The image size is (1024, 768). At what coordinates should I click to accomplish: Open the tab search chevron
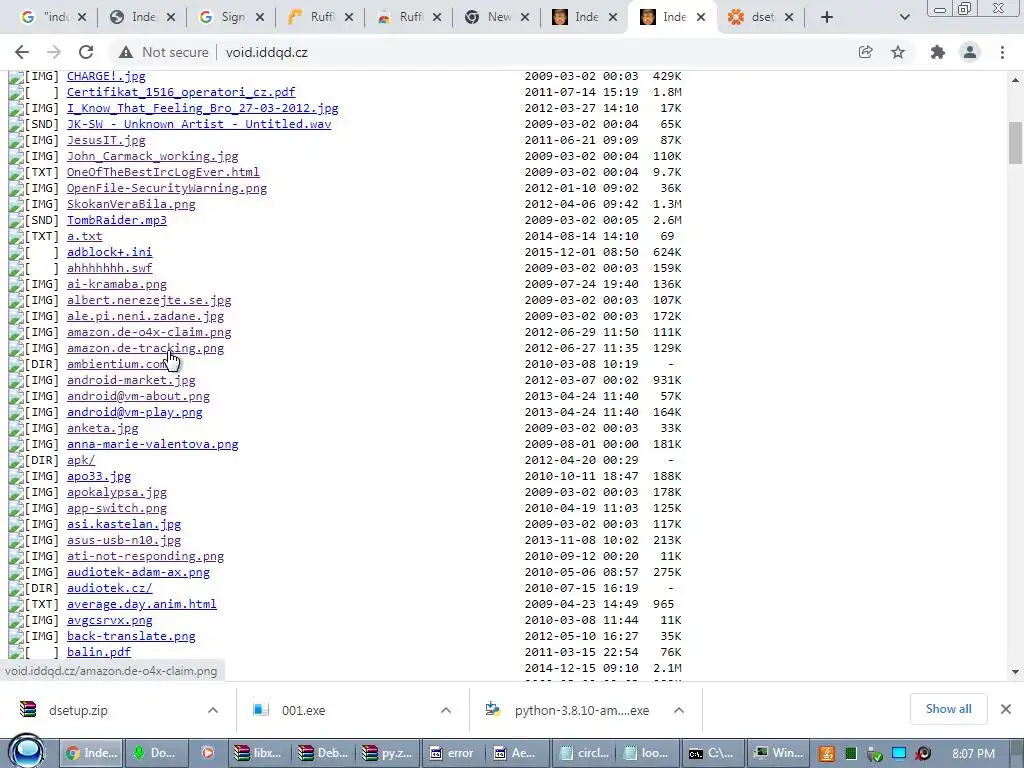point(904,18)
